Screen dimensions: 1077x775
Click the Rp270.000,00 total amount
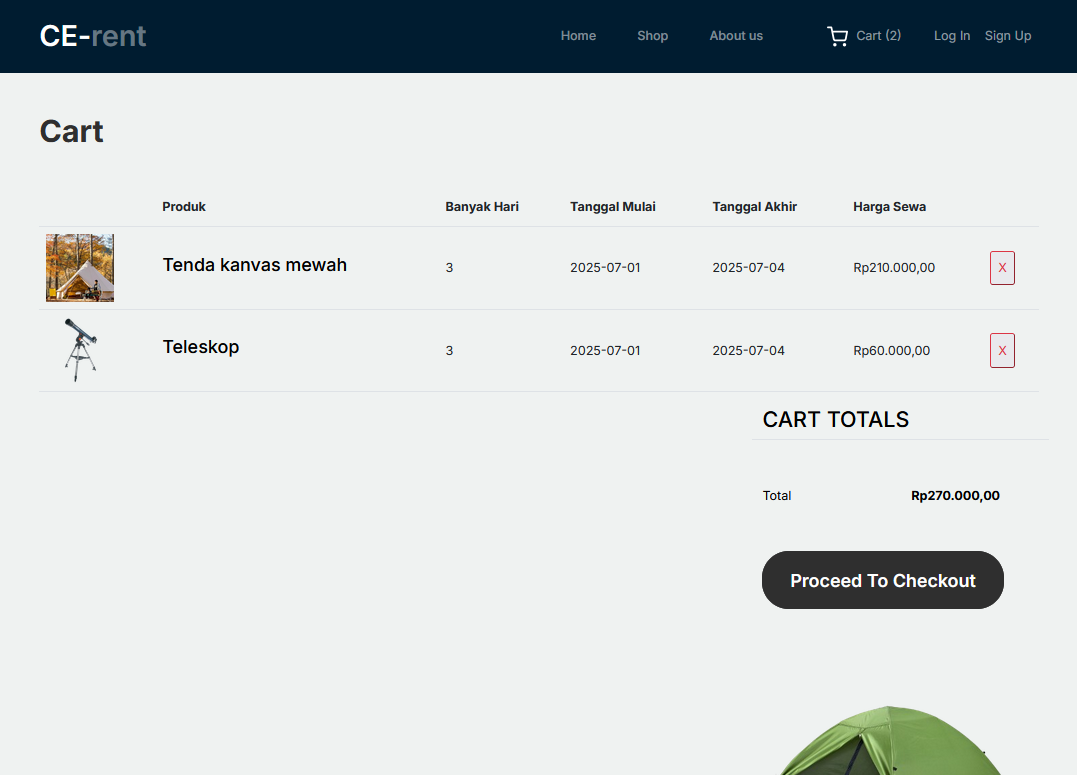[x=955, y=495]
